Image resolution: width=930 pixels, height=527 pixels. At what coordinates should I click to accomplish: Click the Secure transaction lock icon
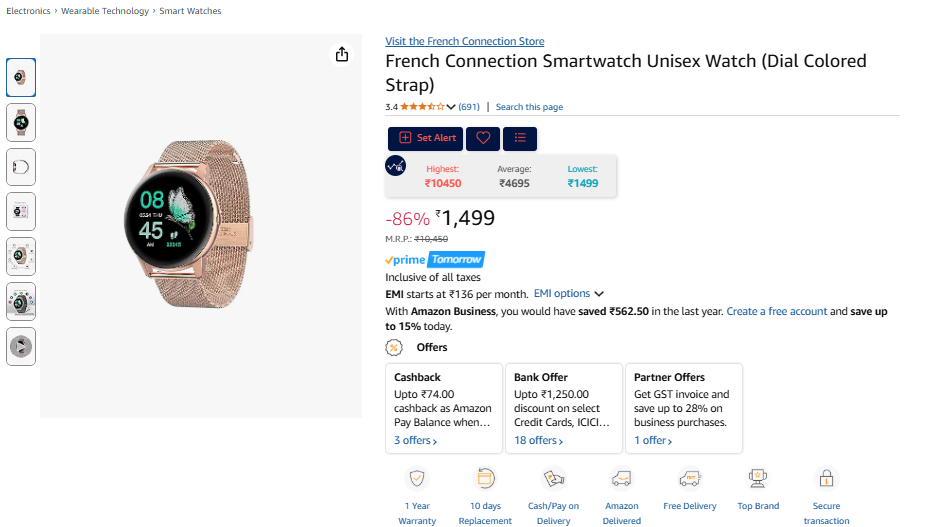[826, 478]
